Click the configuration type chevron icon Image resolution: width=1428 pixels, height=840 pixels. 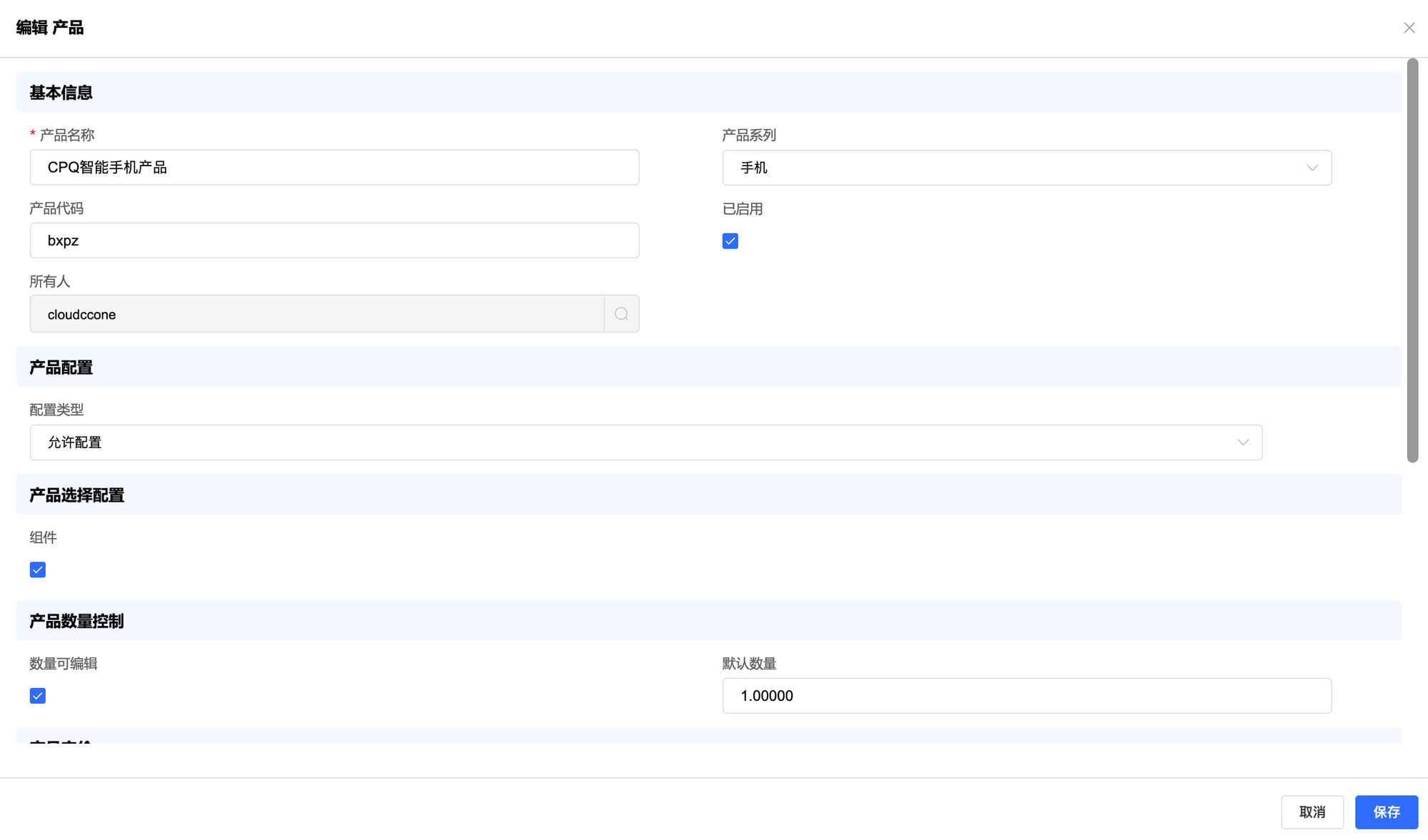(x=1242, y=442)
